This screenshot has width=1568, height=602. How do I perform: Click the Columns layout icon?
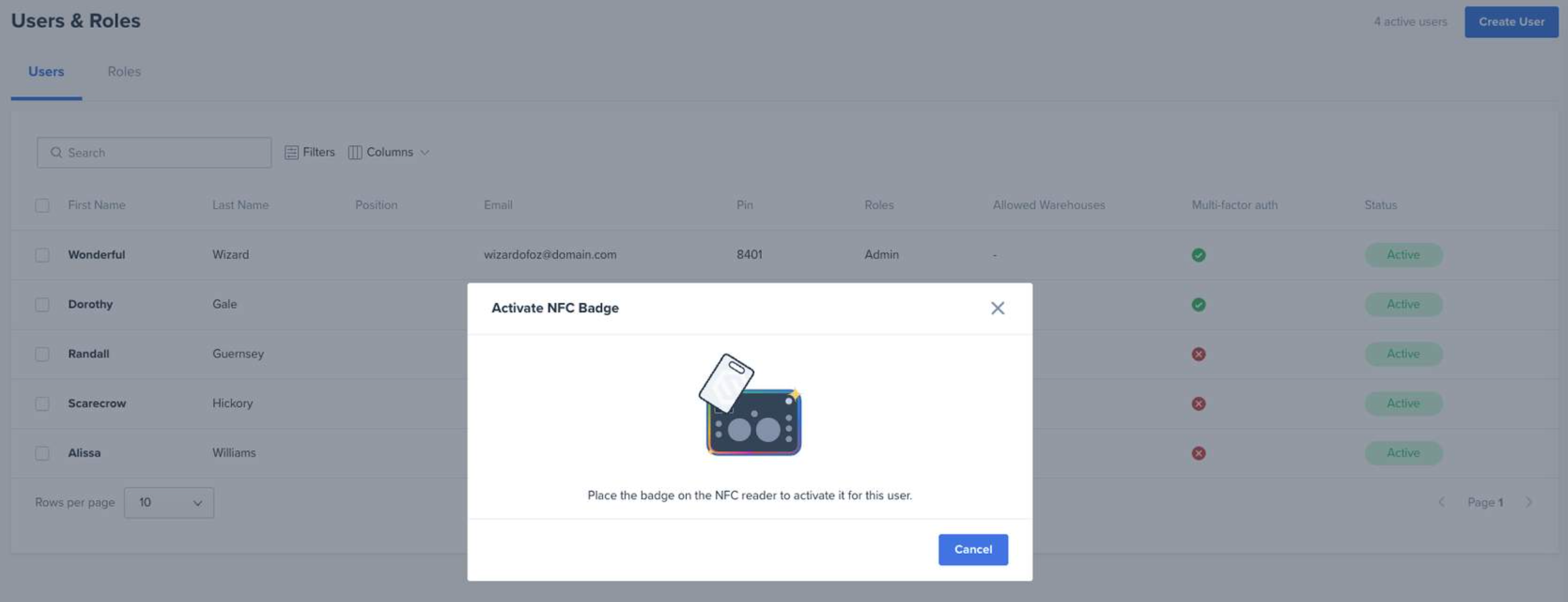coord(355,152)
